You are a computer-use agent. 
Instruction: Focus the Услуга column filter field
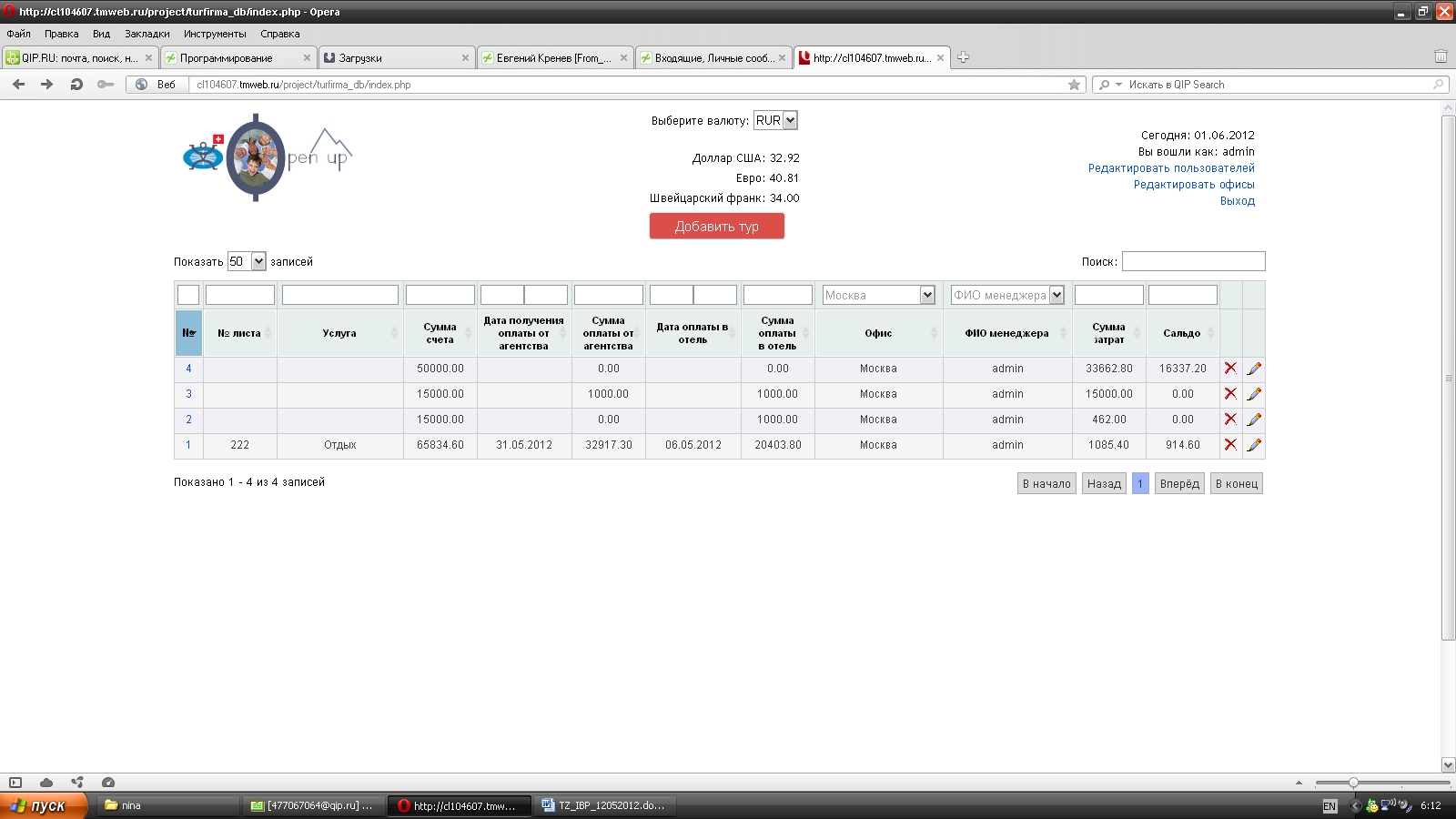340,295
